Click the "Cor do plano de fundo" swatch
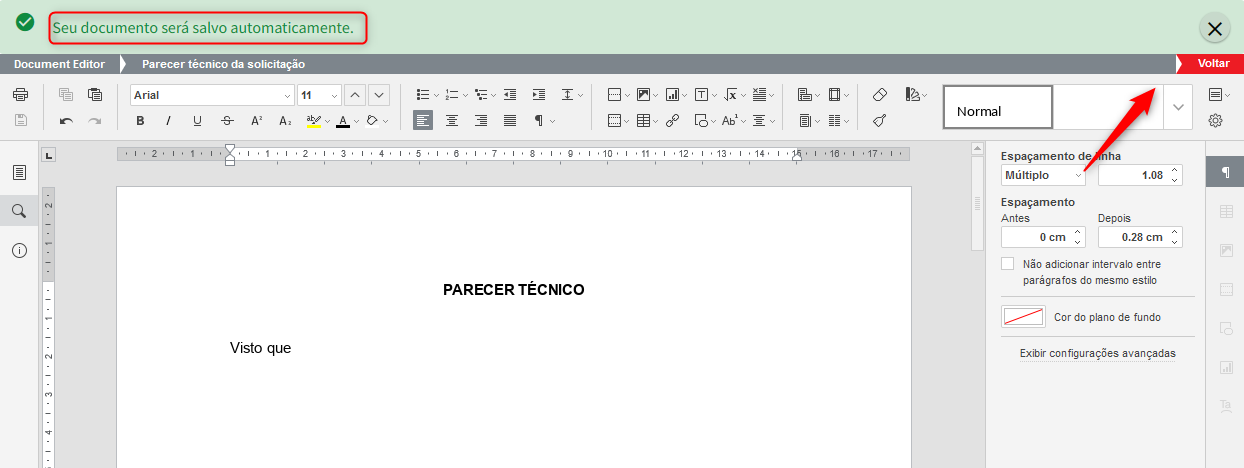Viewport: 1244px width, 468px height. coord(1023,317)
